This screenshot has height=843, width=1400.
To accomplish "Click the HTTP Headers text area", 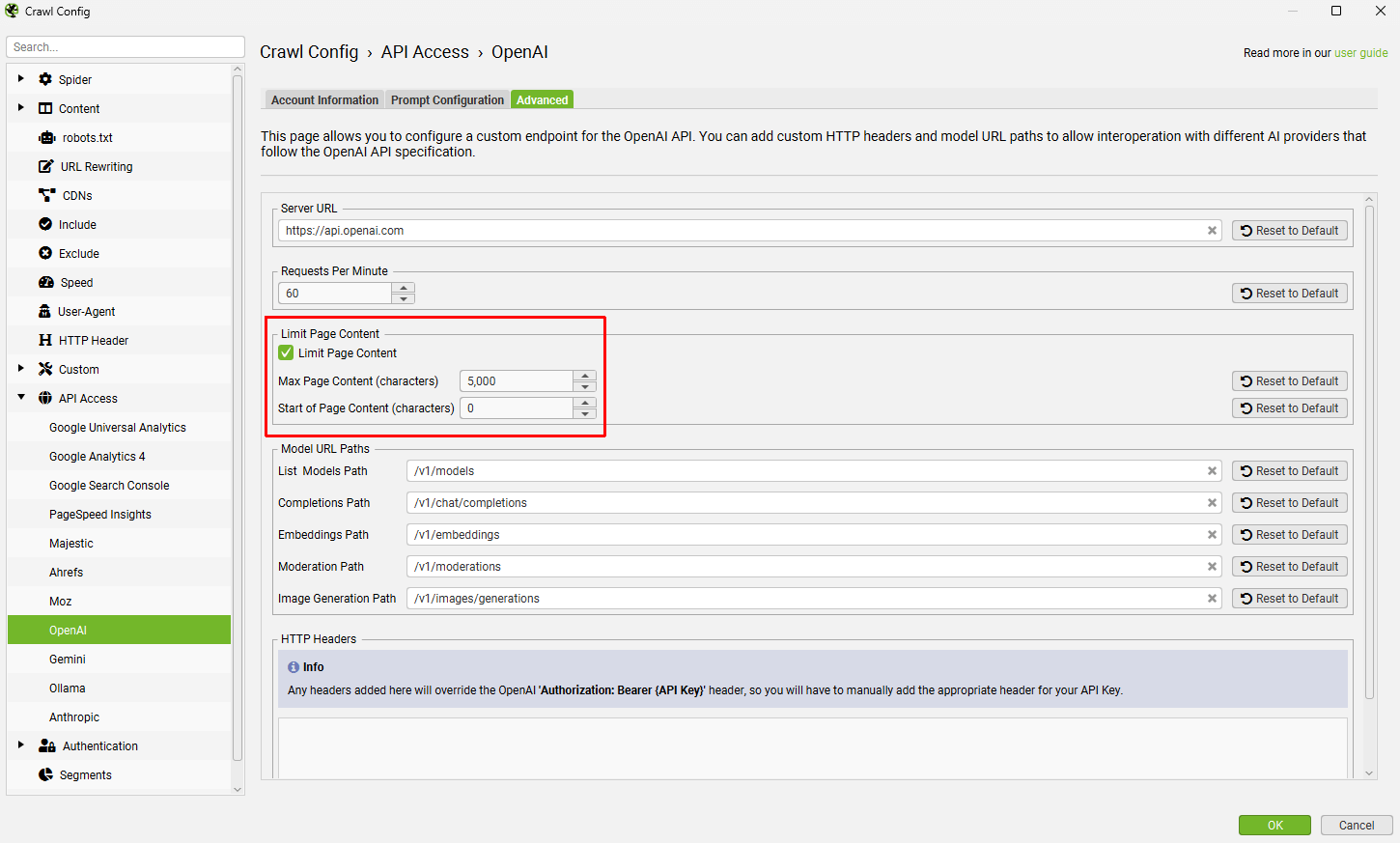I will 813,747.
